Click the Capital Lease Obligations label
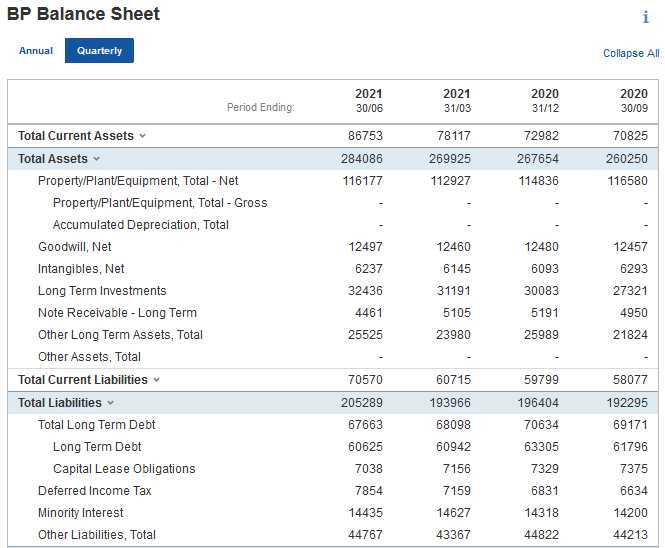Screen dimensions: 665x548 coord(124,469)
